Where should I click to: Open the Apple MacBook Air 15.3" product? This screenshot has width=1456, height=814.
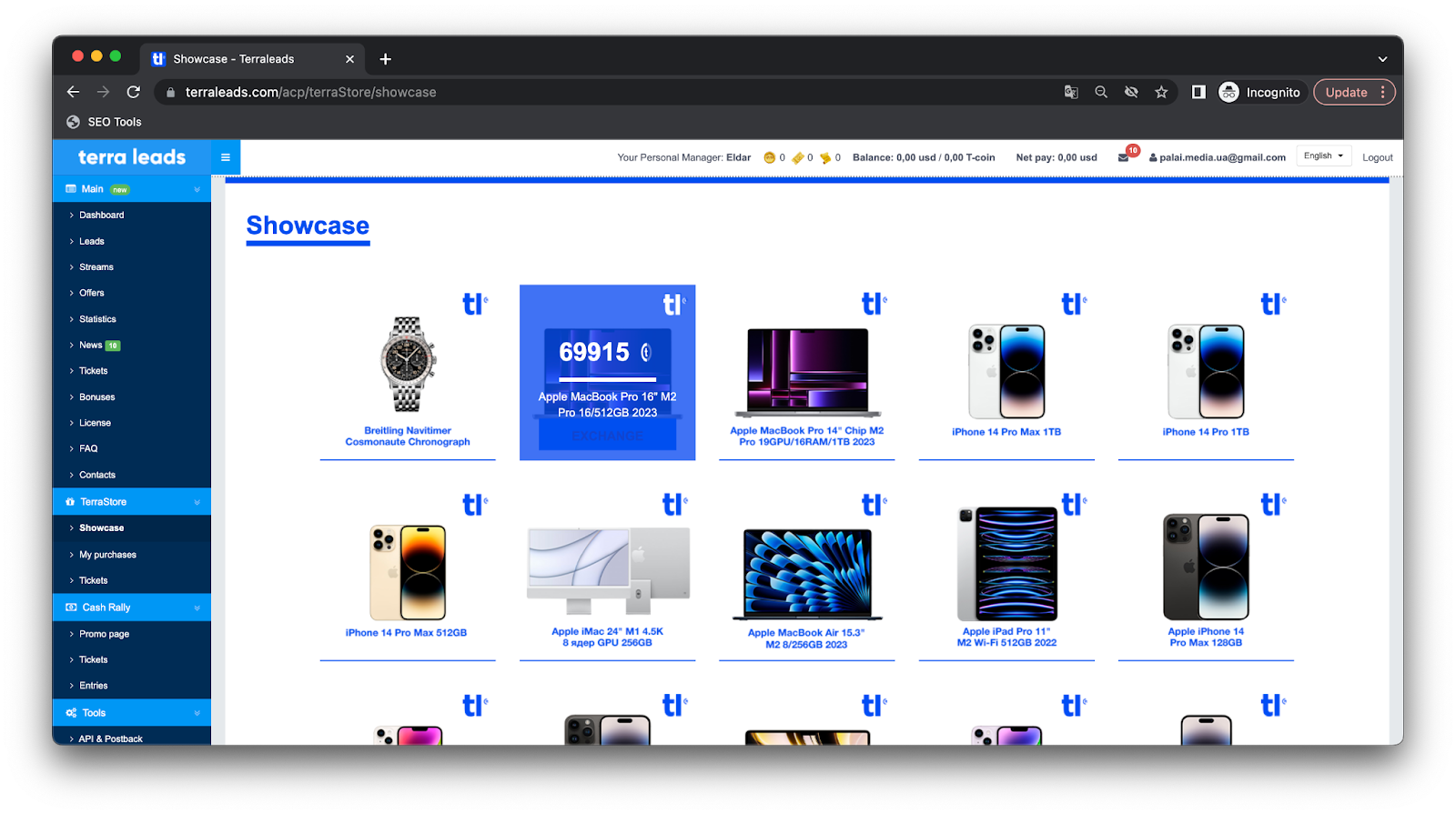click(807, 573)
